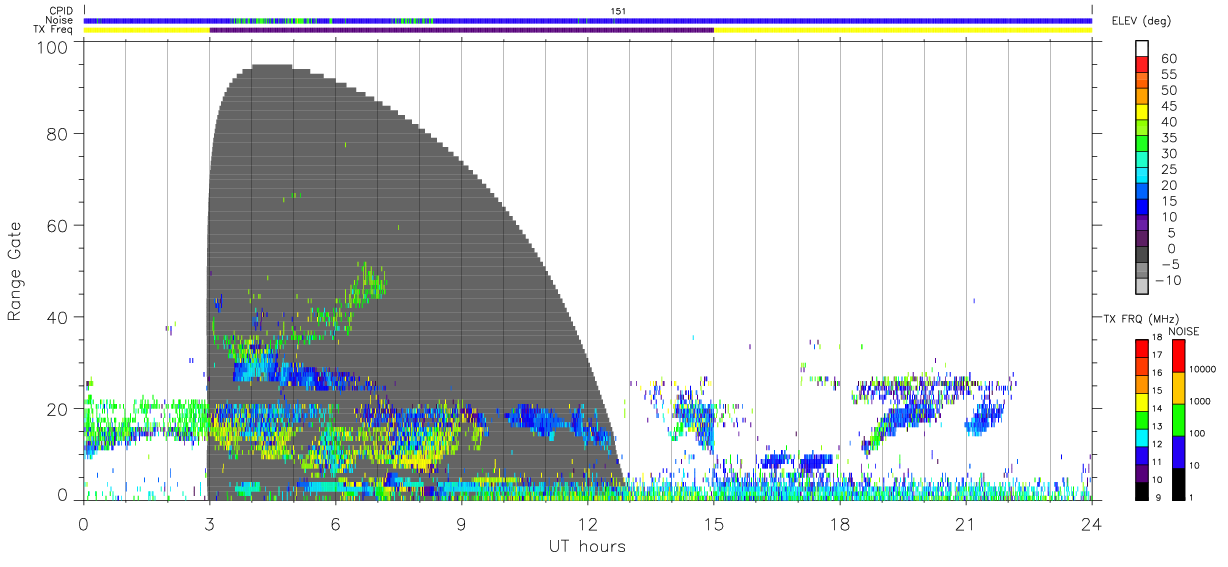
Task: Click elevation colorbar value 30
Action: (x=1169, y=154)
